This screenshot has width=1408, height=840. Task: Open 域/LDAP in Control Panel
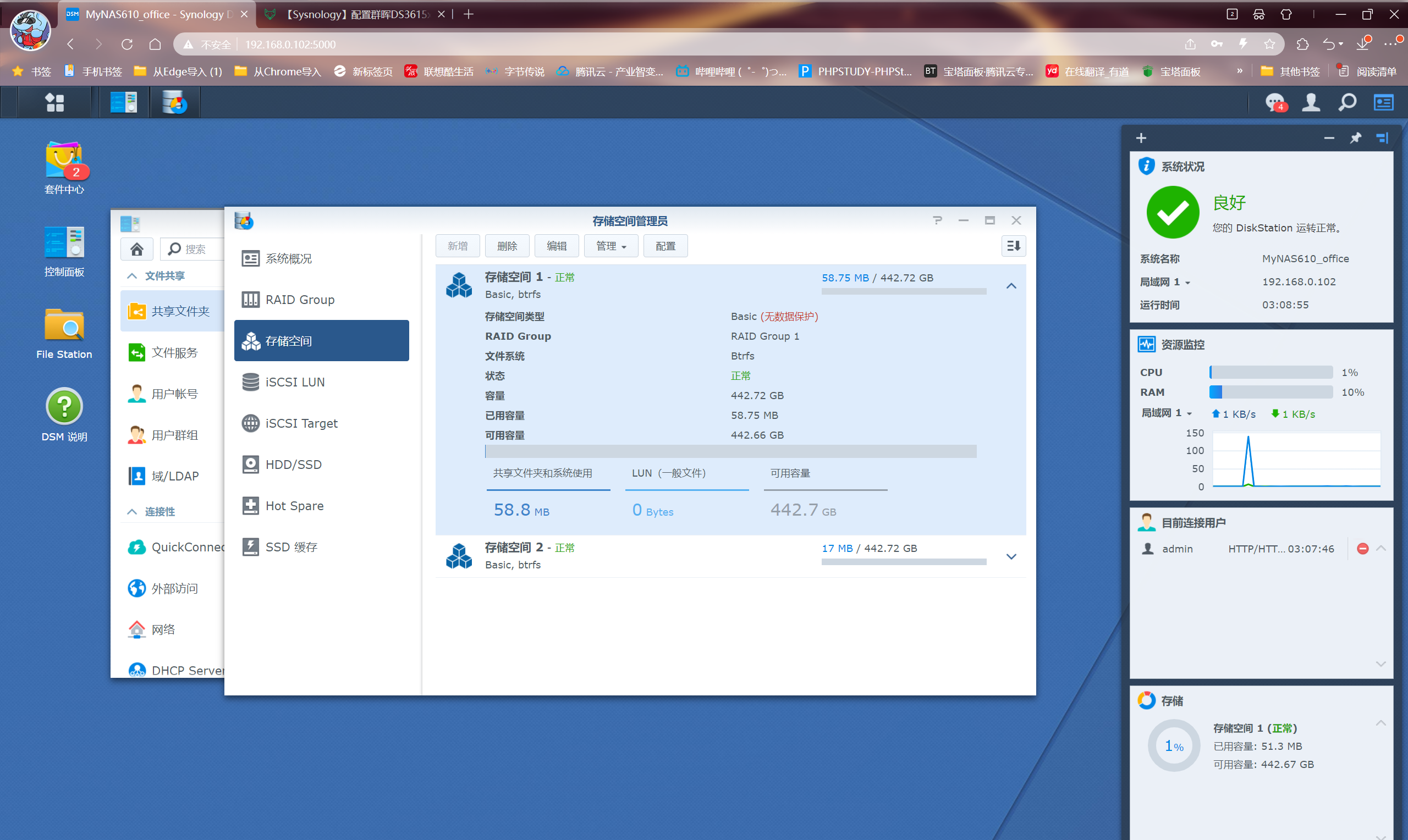[x=173, y=476]
